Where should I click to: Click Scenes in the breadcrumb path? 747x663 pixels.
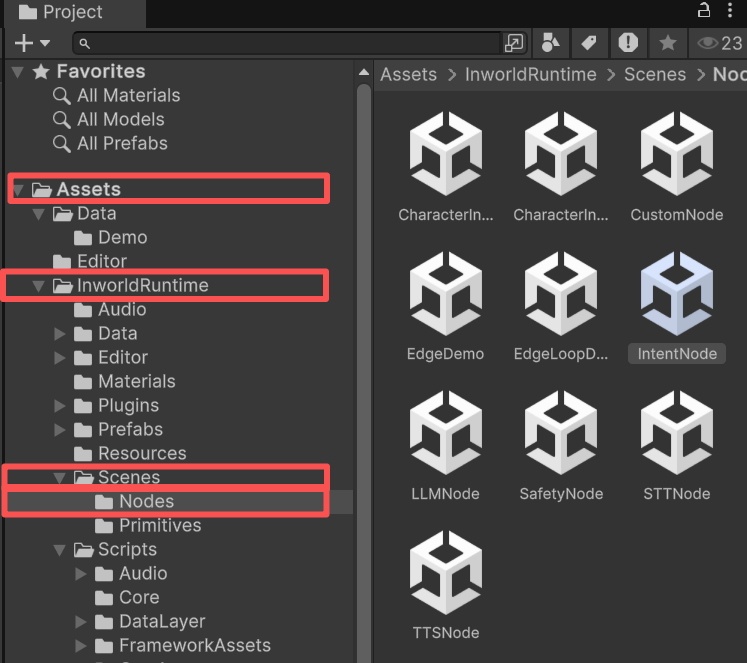[x=655, y=75]
